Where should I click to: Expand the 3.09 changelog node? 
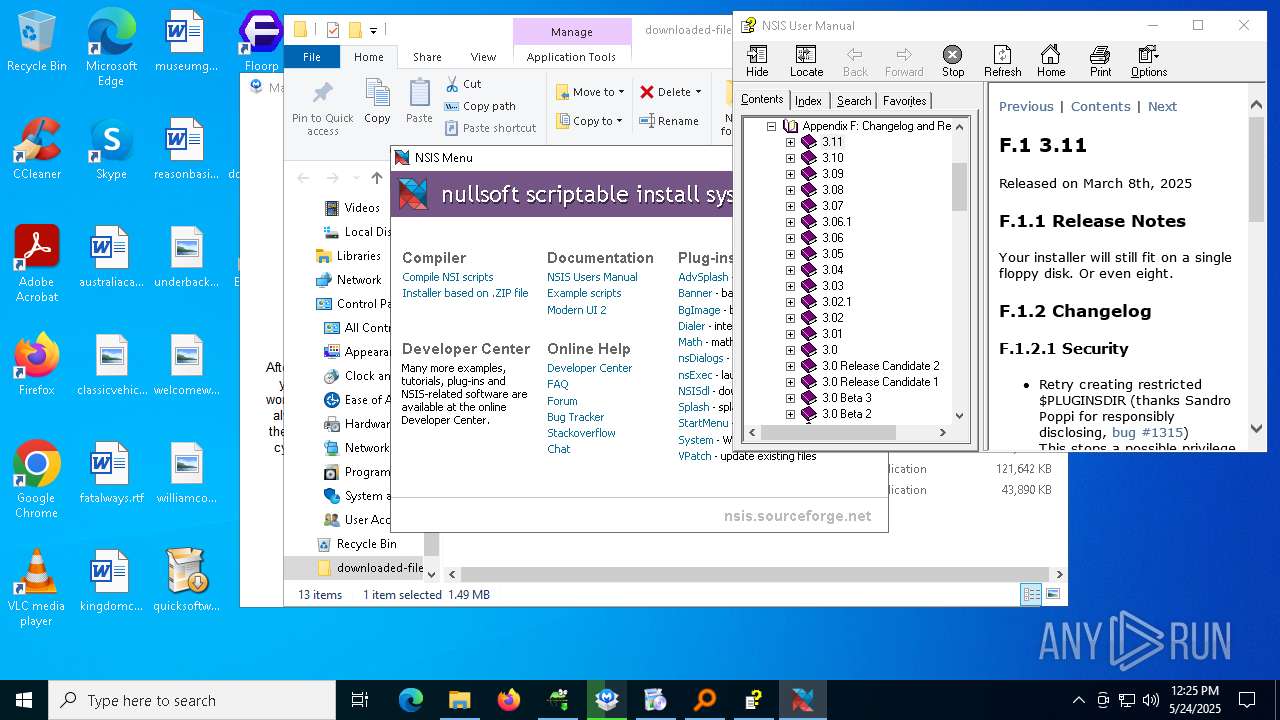click(x=790, y=174)
